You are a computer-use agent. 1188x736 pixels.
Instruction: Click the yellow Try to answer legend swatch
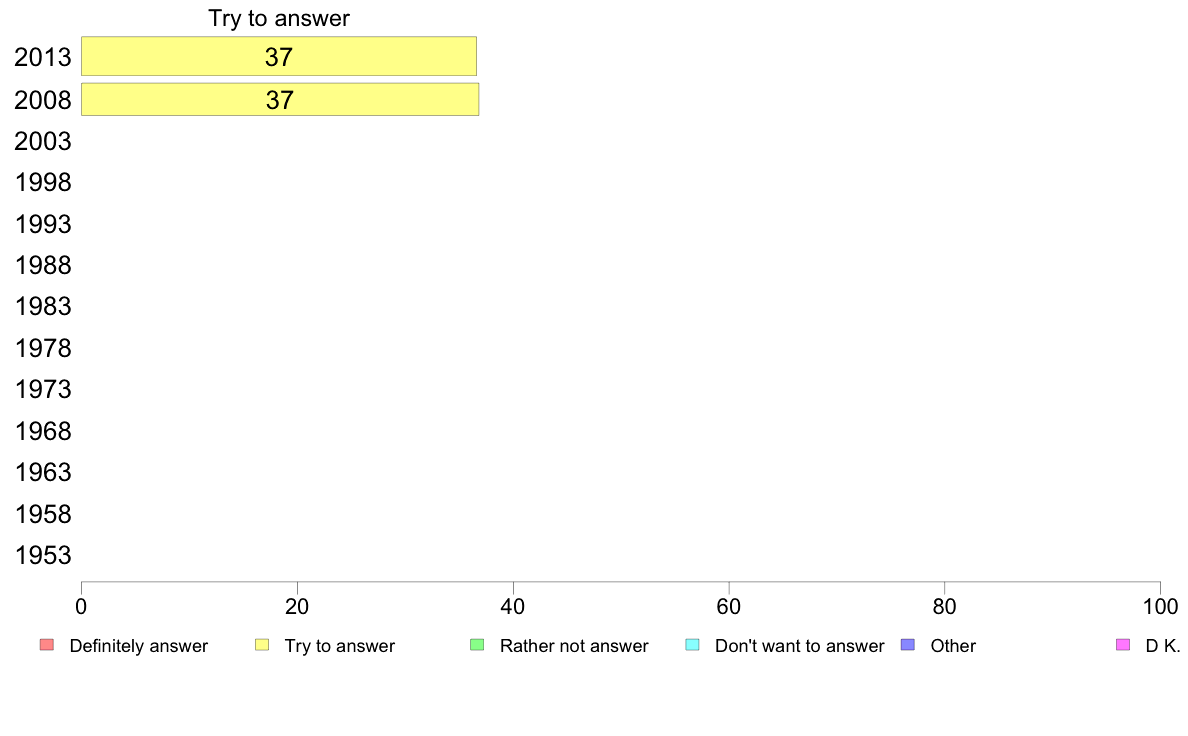[262, 645]
